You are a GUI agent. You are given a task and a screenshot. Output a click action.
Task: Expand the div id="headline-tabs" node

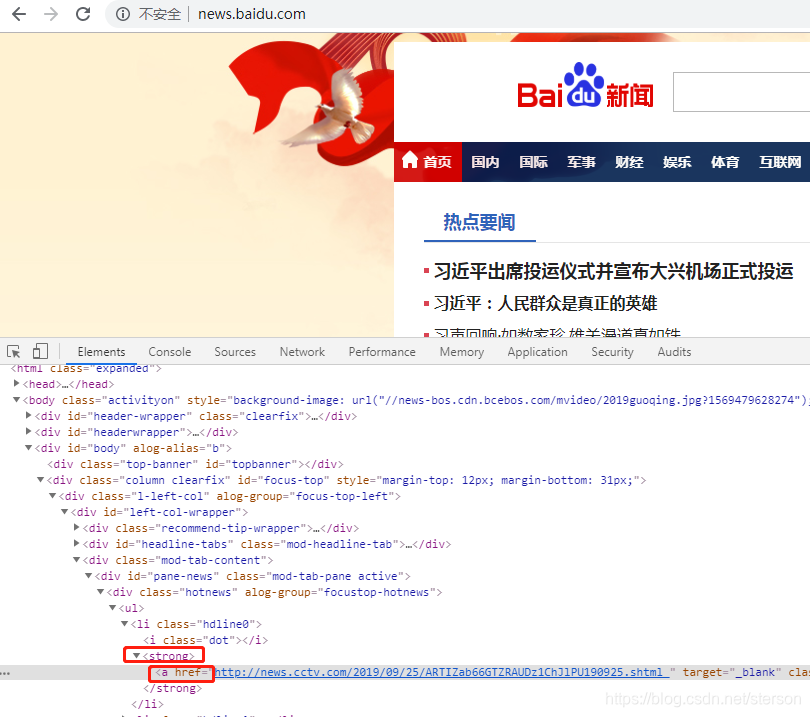[x=76, y=543]
